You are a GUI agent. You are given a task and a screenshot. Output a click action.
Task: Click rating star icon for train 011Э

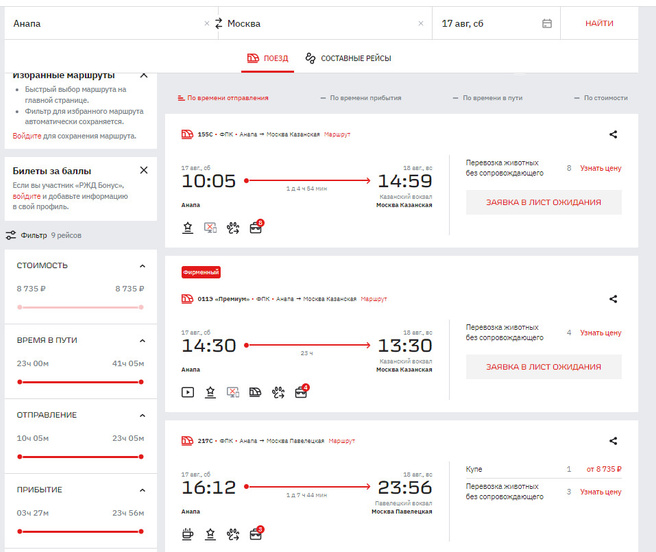(x=210, y=392)
